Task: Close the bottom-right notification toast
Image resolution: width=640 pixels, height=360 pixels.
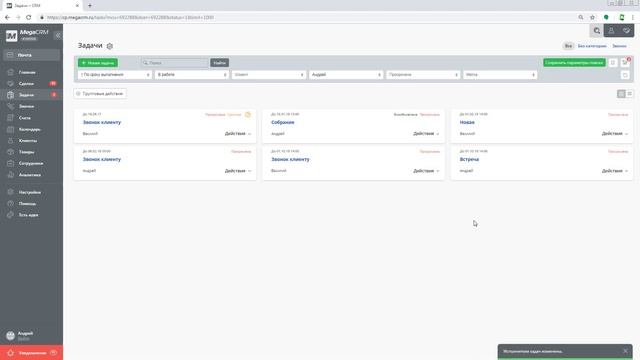Action: 625,351
